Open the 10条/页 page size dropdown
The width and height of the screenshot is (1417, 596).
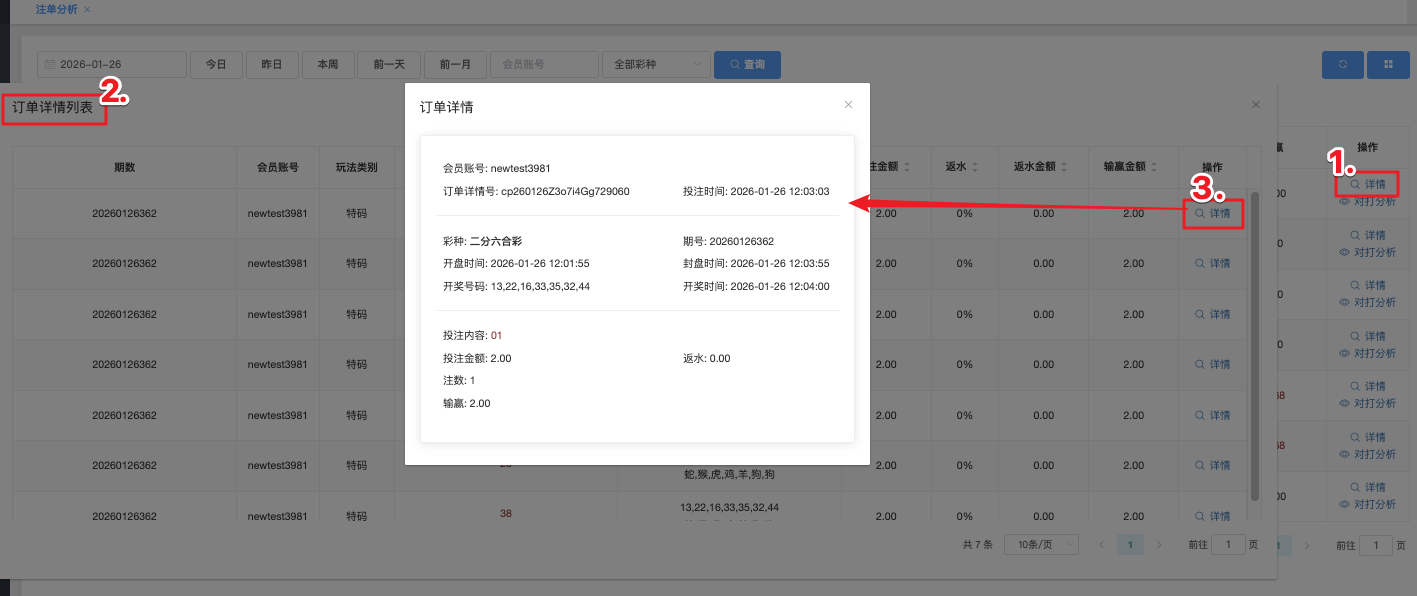coord(1041,544)
